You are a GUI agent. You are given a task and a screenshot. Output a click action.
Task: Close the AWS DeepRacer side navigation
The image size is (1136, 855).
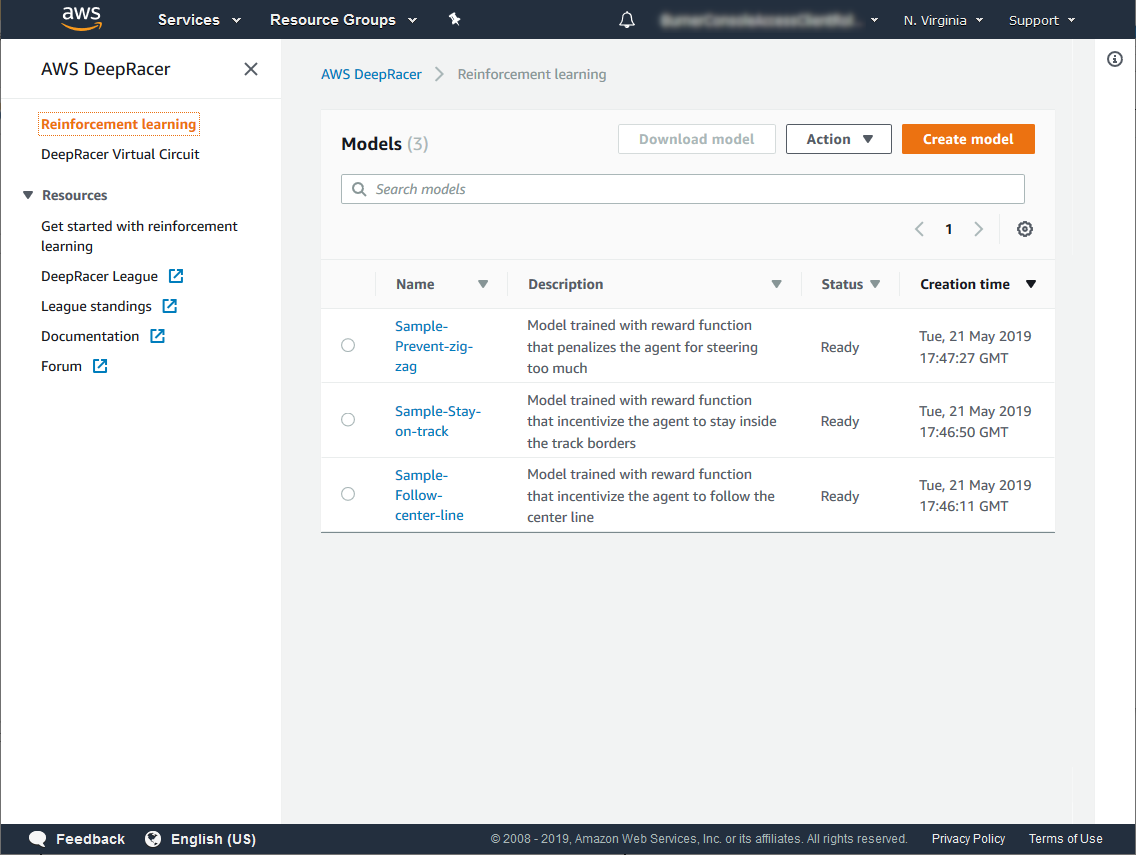point(251,69)
